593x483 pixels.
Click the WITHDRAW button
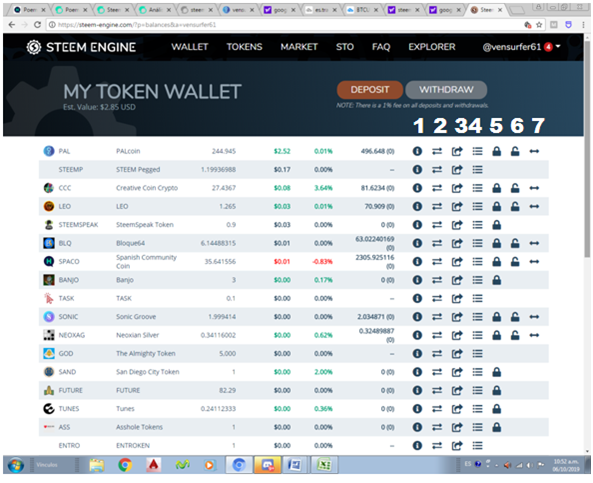pyautogui.click(x=446, y=90)
